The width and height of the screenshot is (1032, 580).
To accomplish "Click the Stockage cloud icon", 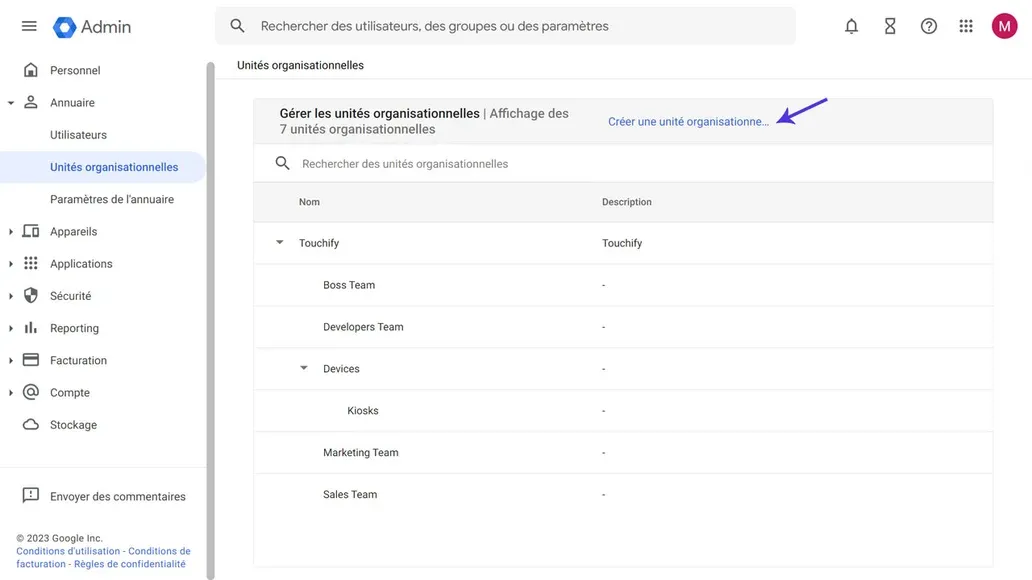I will 29,424.
